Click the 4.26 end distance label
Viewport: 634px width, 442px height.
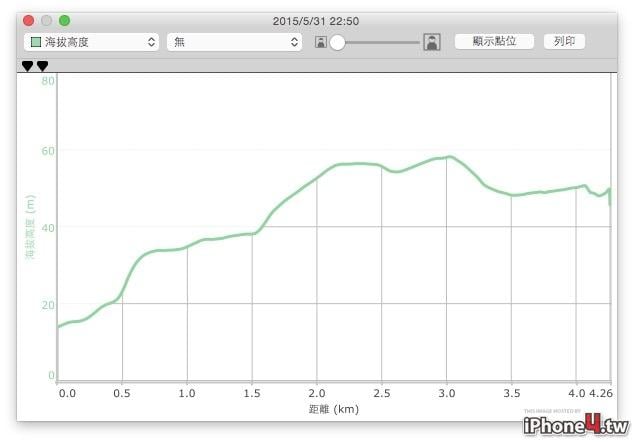point(600,393)
